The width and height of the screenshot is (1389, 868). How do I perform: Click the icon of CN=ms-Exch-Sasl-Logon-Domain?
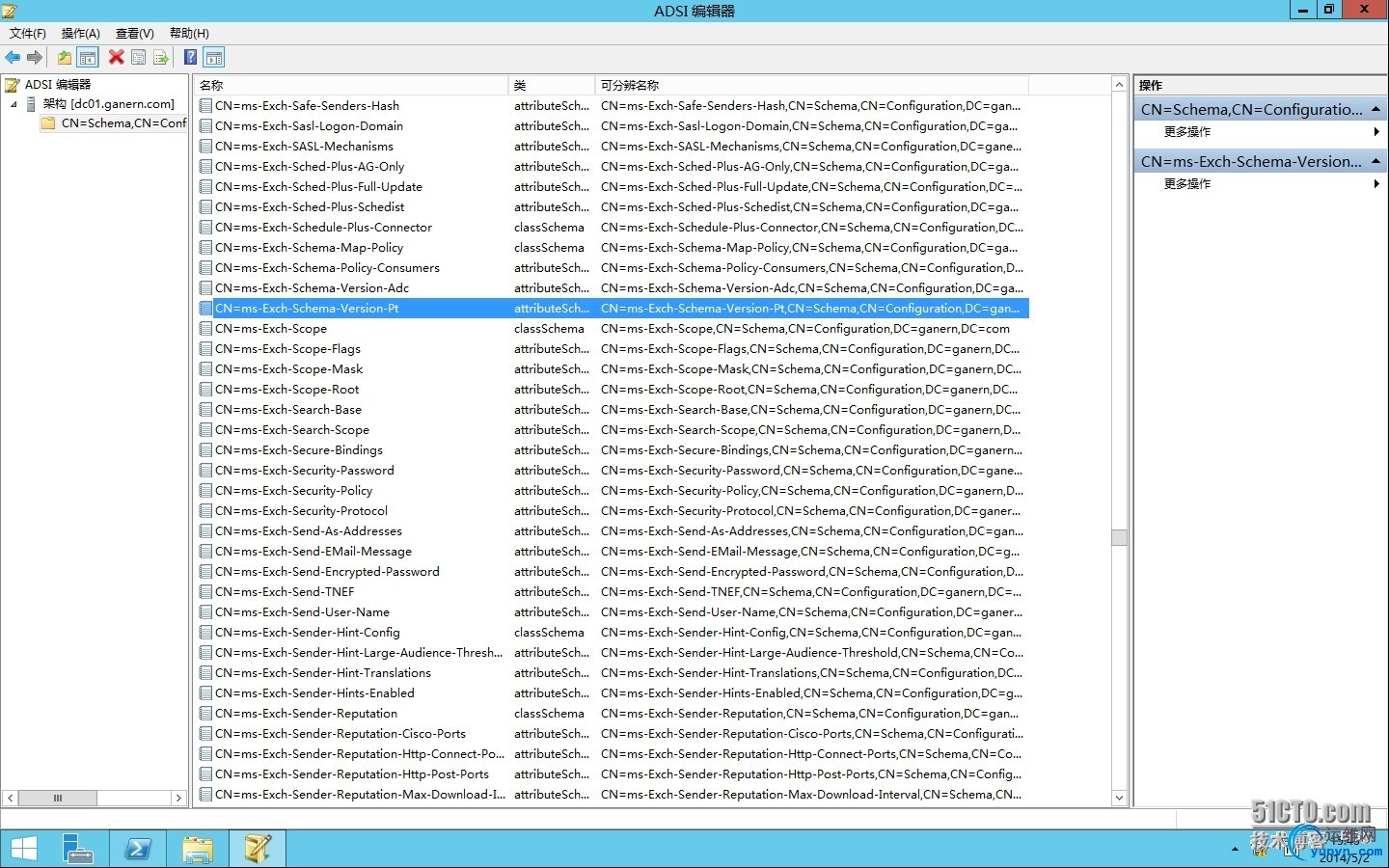205,126
